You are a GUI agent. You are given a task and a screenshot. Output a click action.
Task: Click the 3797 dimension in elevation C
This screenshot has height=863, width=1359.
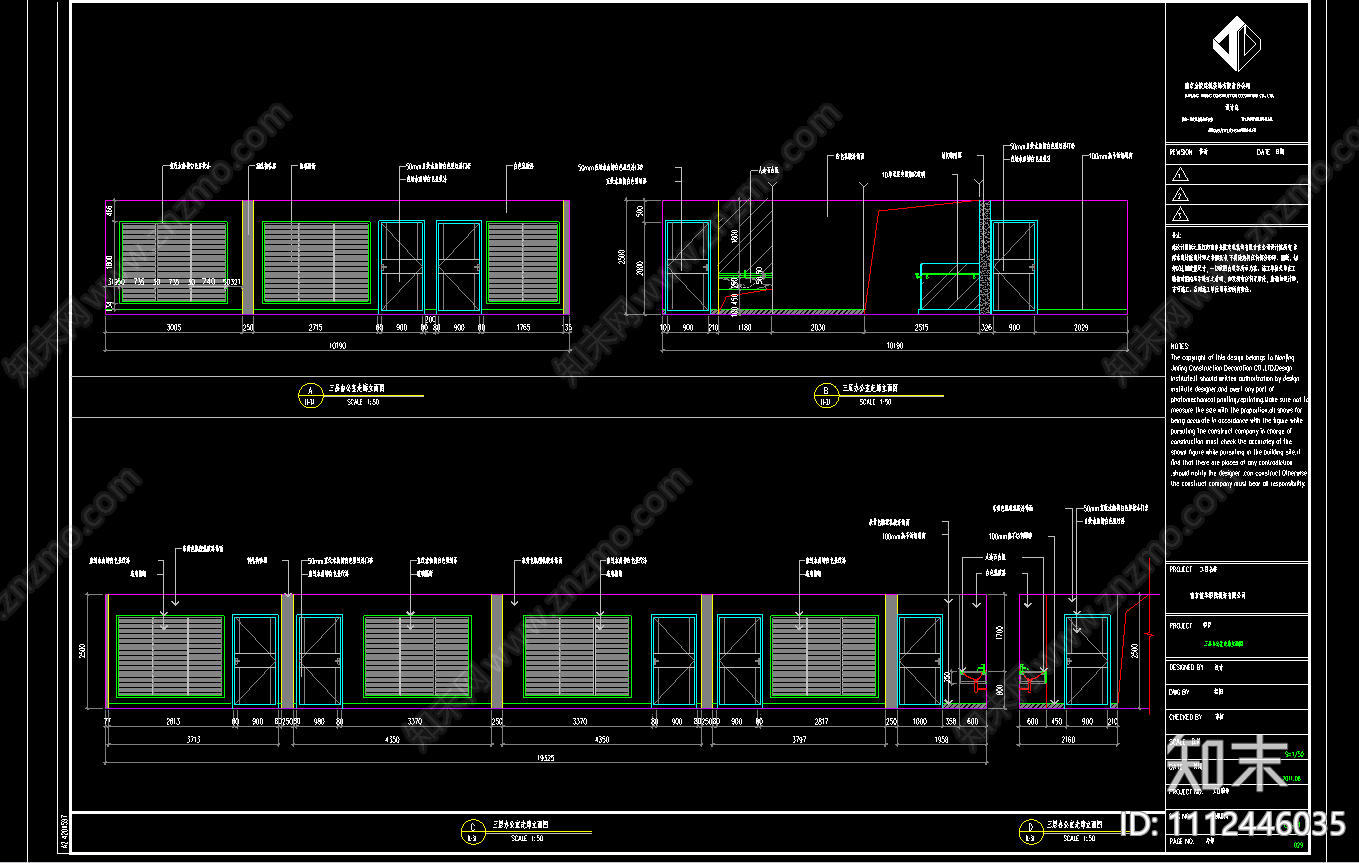tap(798, 740)
